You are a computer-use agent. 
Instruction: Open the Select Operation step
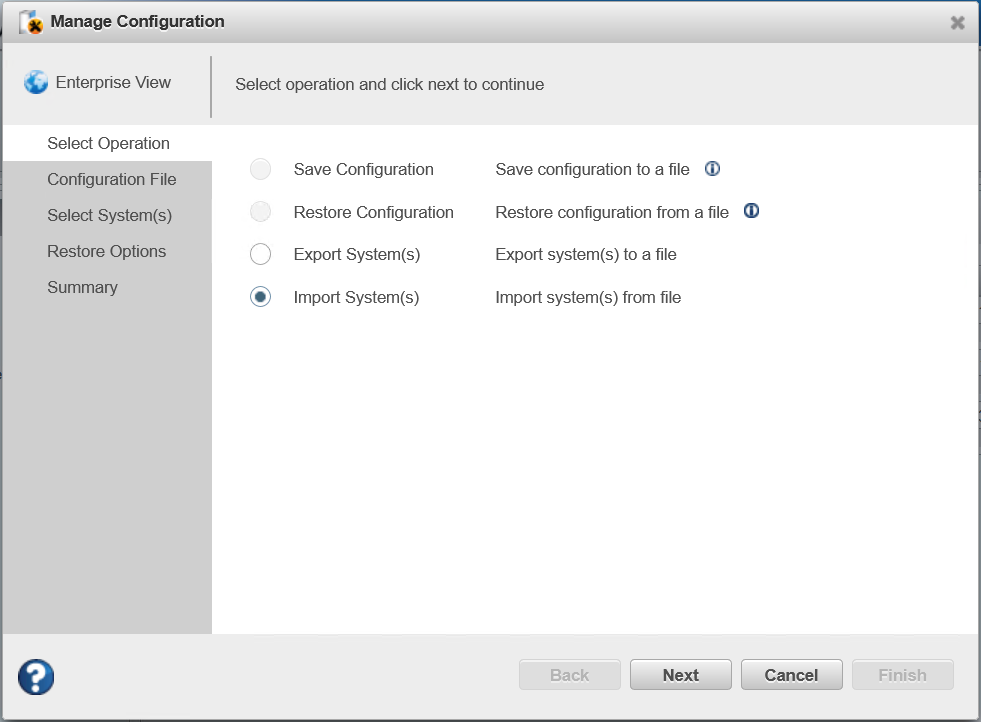click(x=108, y=143)
